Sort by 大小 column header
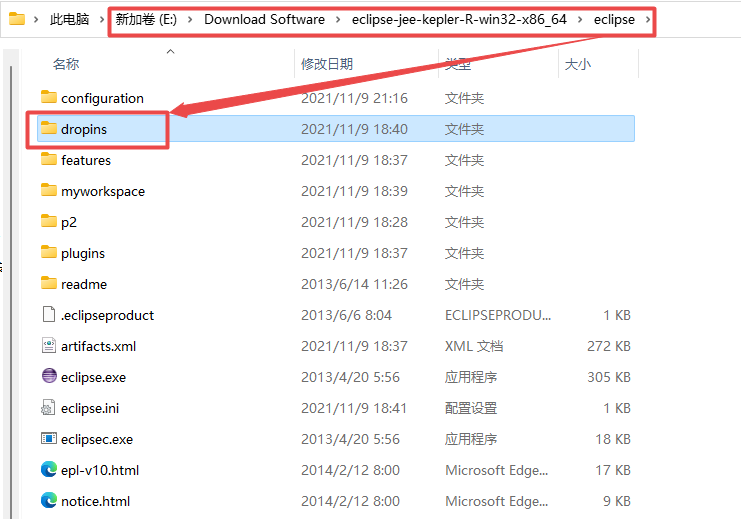The height and width of the screenshot is (519, 741). click(577, 64)
